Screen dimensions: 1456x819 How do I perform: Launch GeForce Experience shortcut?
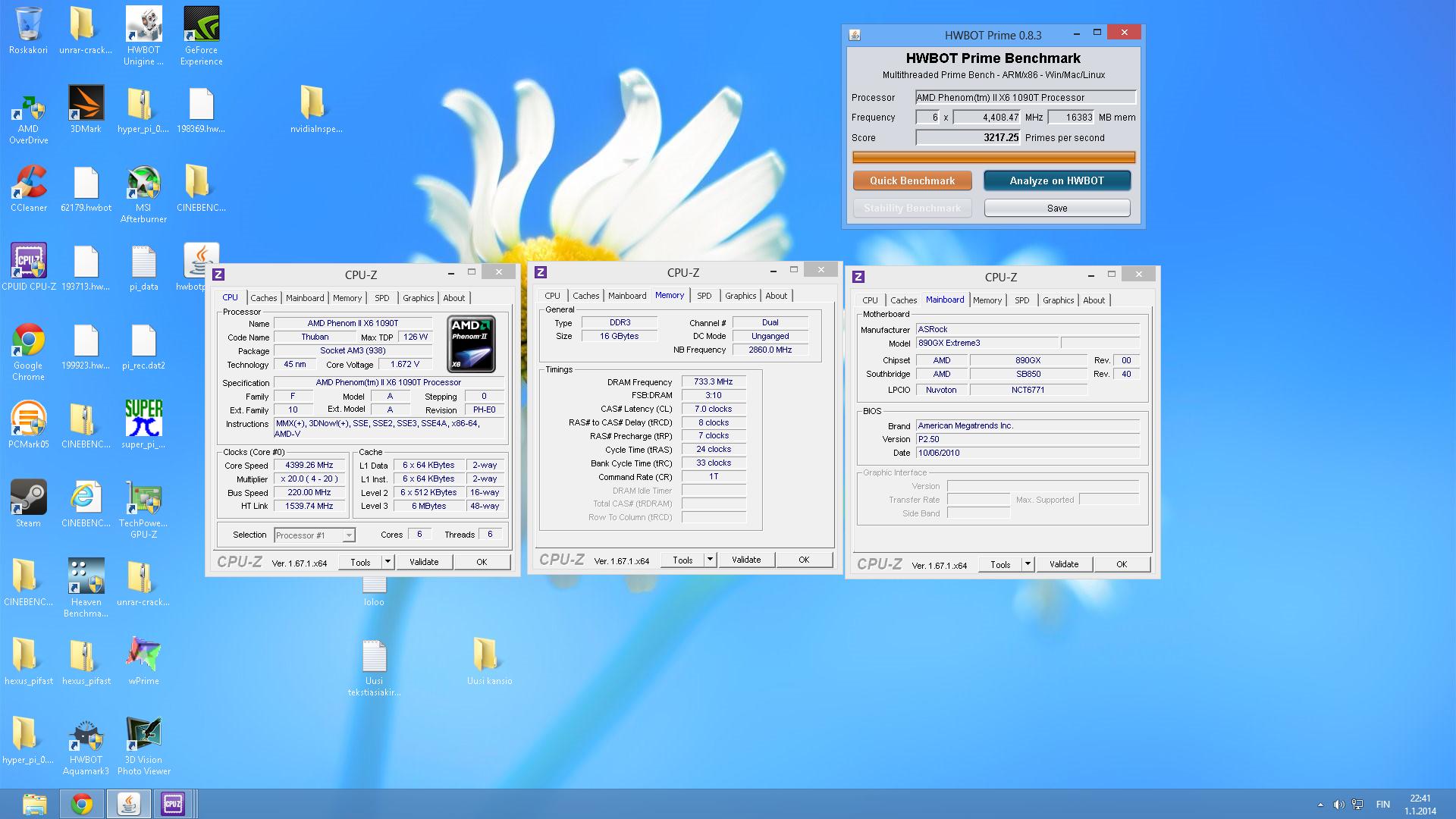[201, 35]
